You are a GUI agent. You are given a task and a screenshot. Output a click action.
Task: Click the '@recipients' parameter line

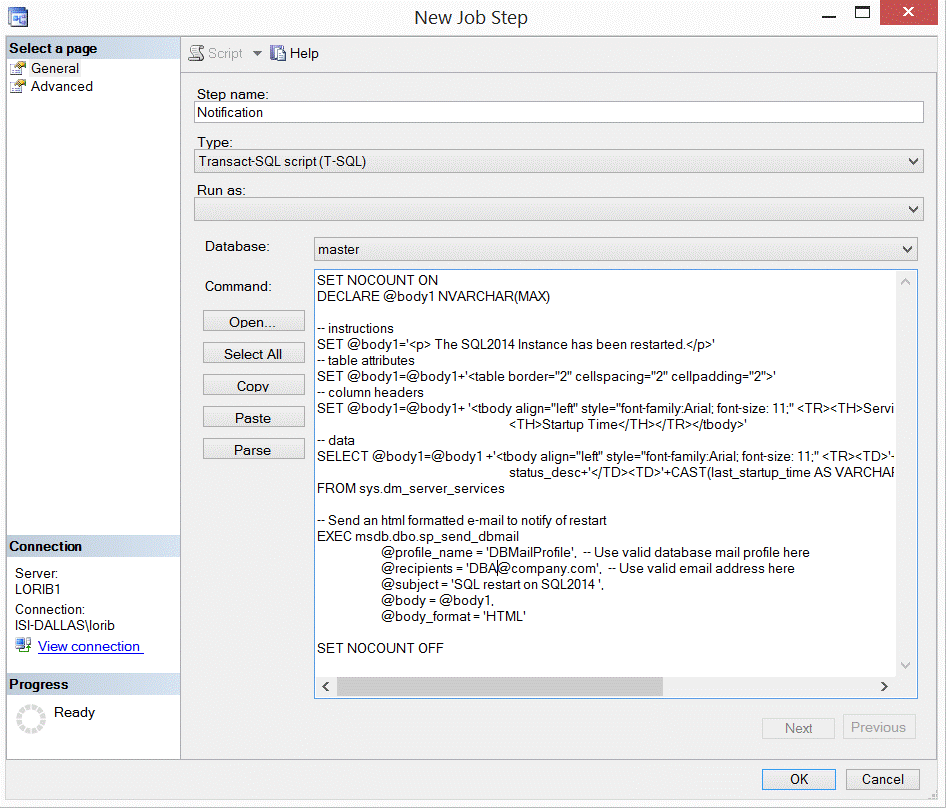point(588,568)
